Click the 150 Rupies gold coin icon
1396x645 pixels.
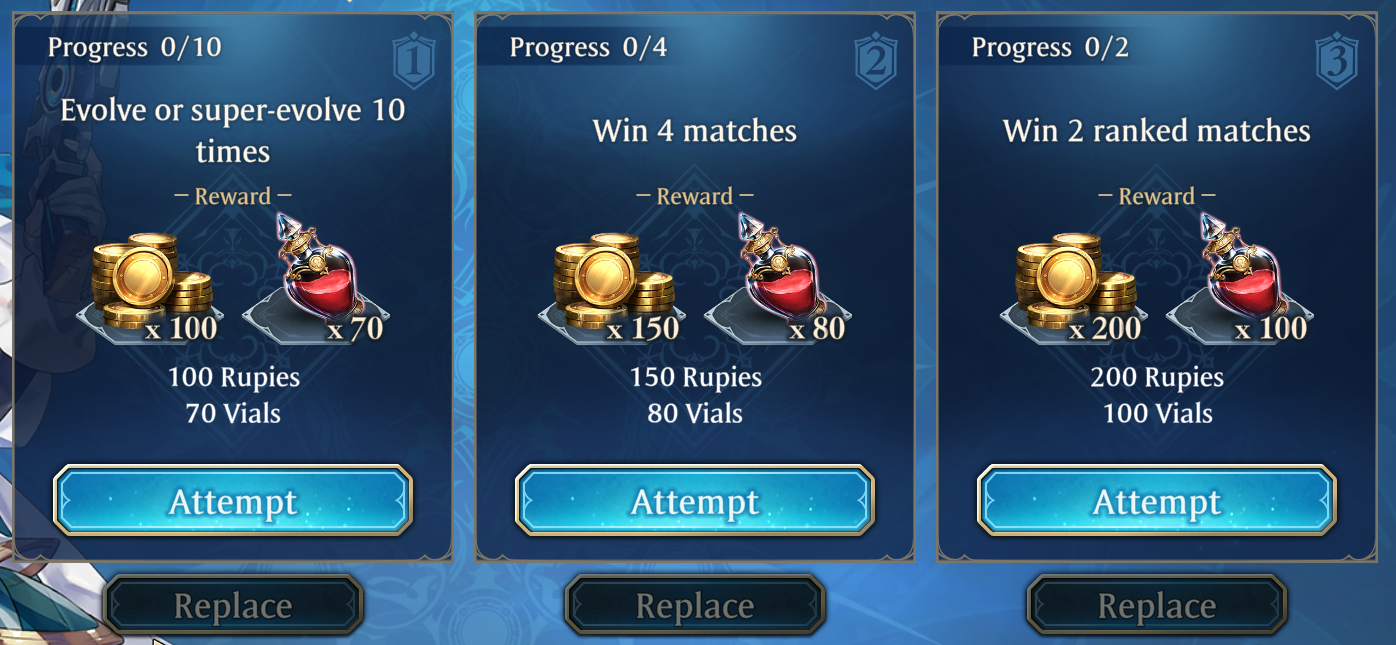tap(613, 284)
